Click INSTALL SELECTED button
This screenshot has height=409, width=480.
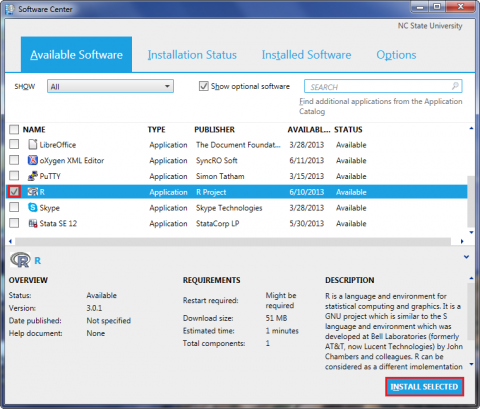[424, 387]
